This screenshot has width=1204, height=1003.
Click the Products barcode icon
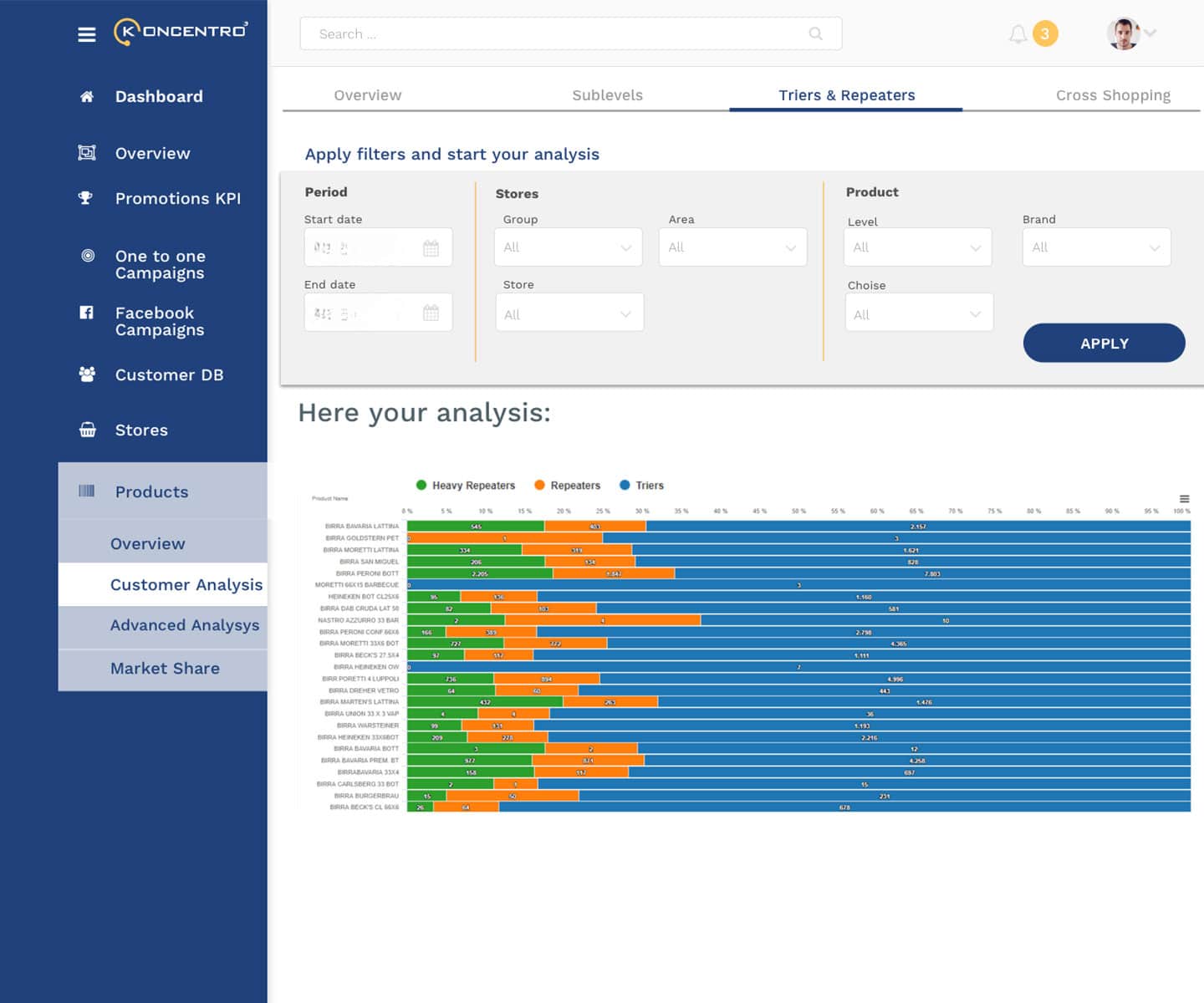tap(87, 491)
